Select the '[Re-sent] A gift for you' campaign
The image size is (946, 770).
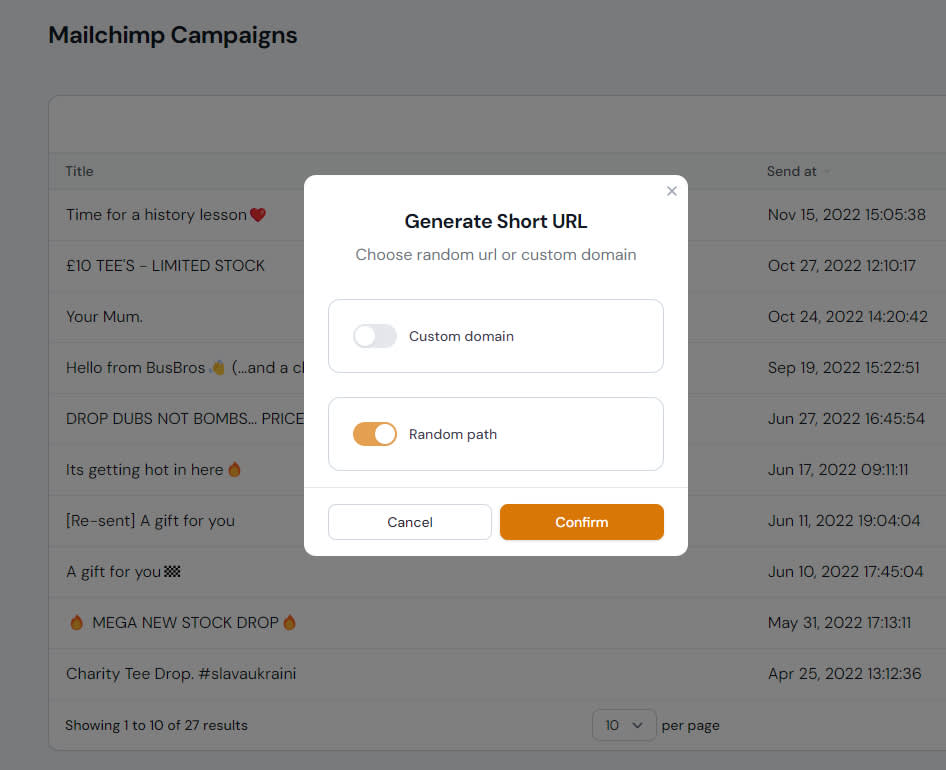[150, 520]
